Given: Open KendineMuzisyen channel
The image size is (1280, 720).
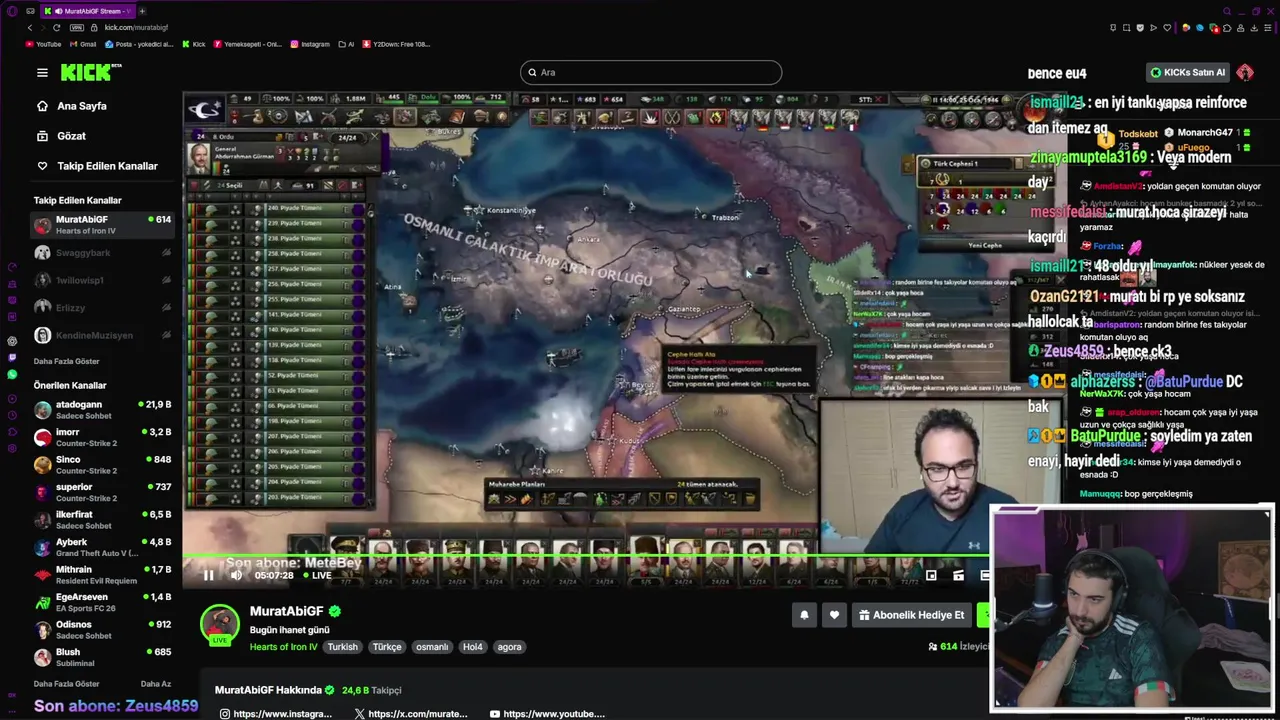Looking at the screenshot, I should pyautogui.click(x=102, y=335).
